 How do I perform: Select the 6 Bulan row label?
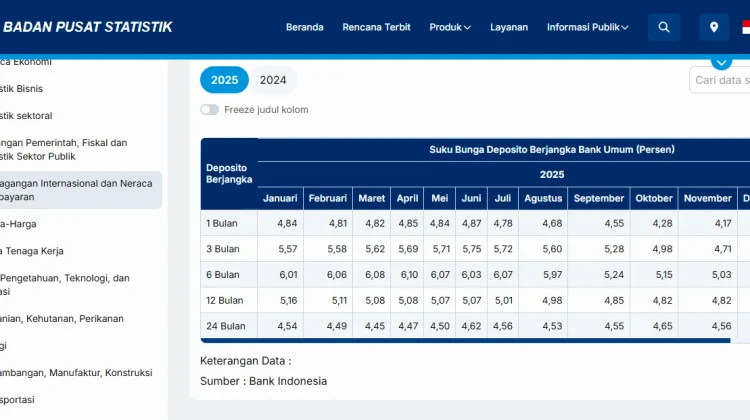[222, 275]
